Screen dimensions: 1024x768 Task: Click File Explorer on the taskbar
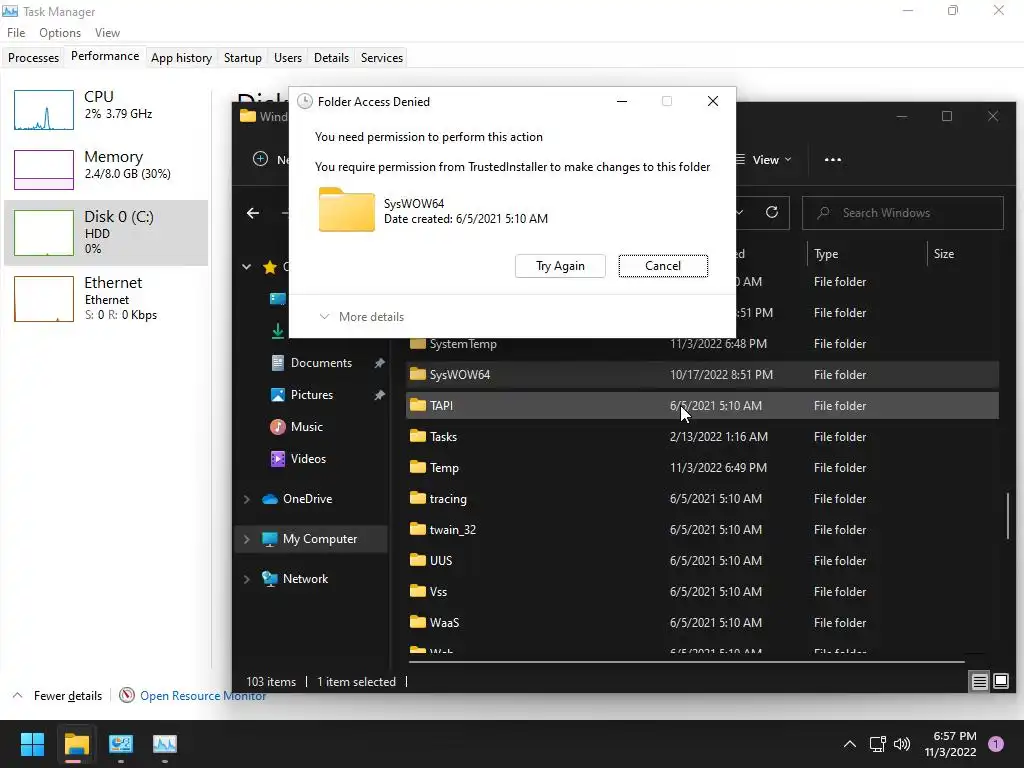(x=76, y=744)
